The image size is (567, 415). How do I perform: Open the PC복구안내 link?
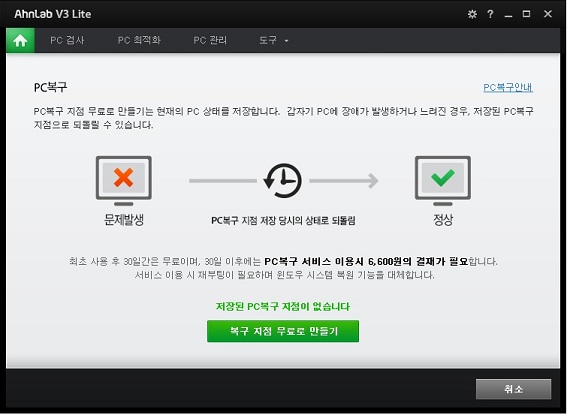pos(508,87)
